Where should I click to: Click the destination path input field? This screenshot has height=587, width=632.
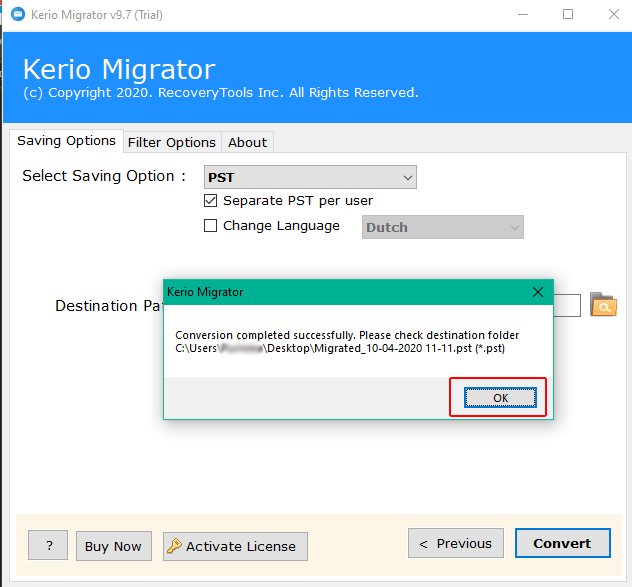(567, 305)
